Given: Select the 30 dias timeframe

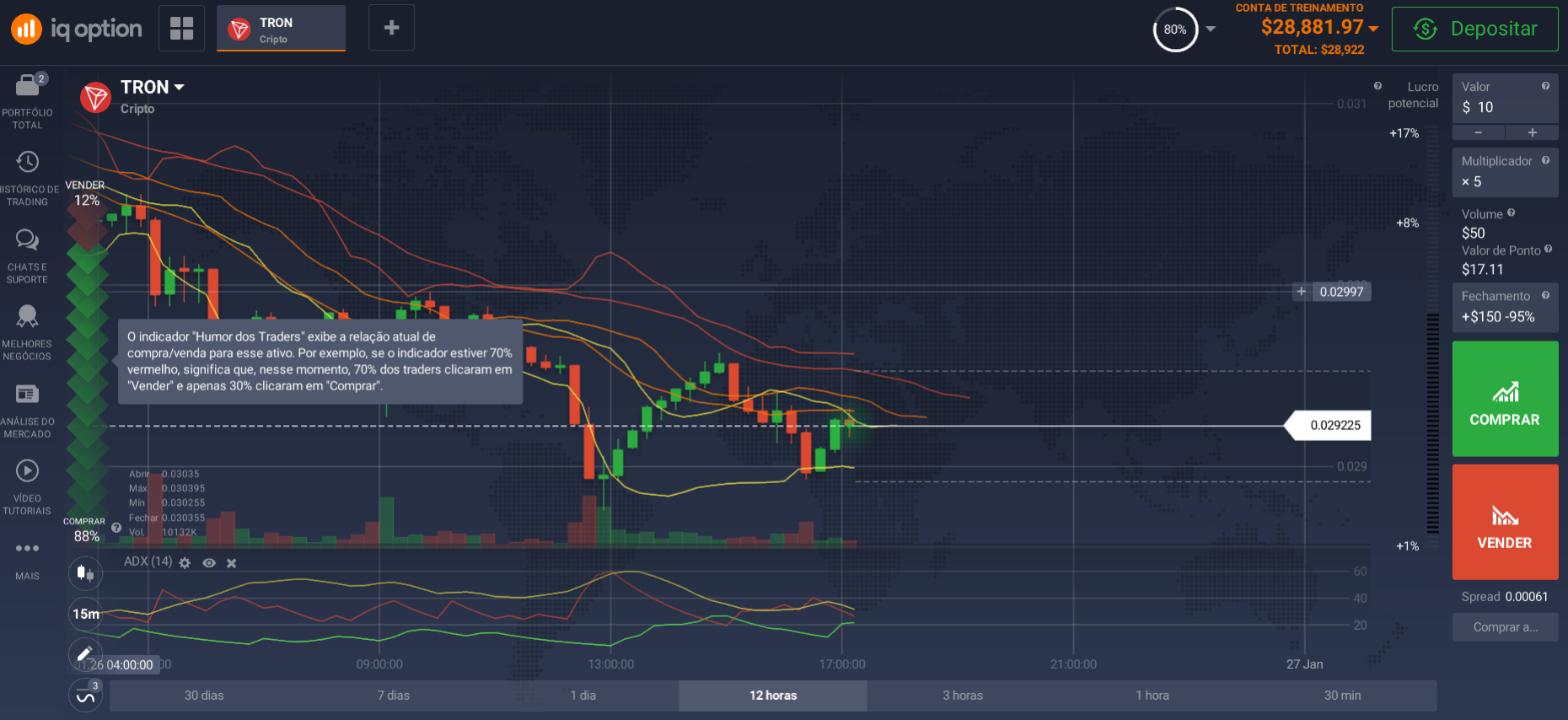Looking at the screenshot, I should coord(204,696).
